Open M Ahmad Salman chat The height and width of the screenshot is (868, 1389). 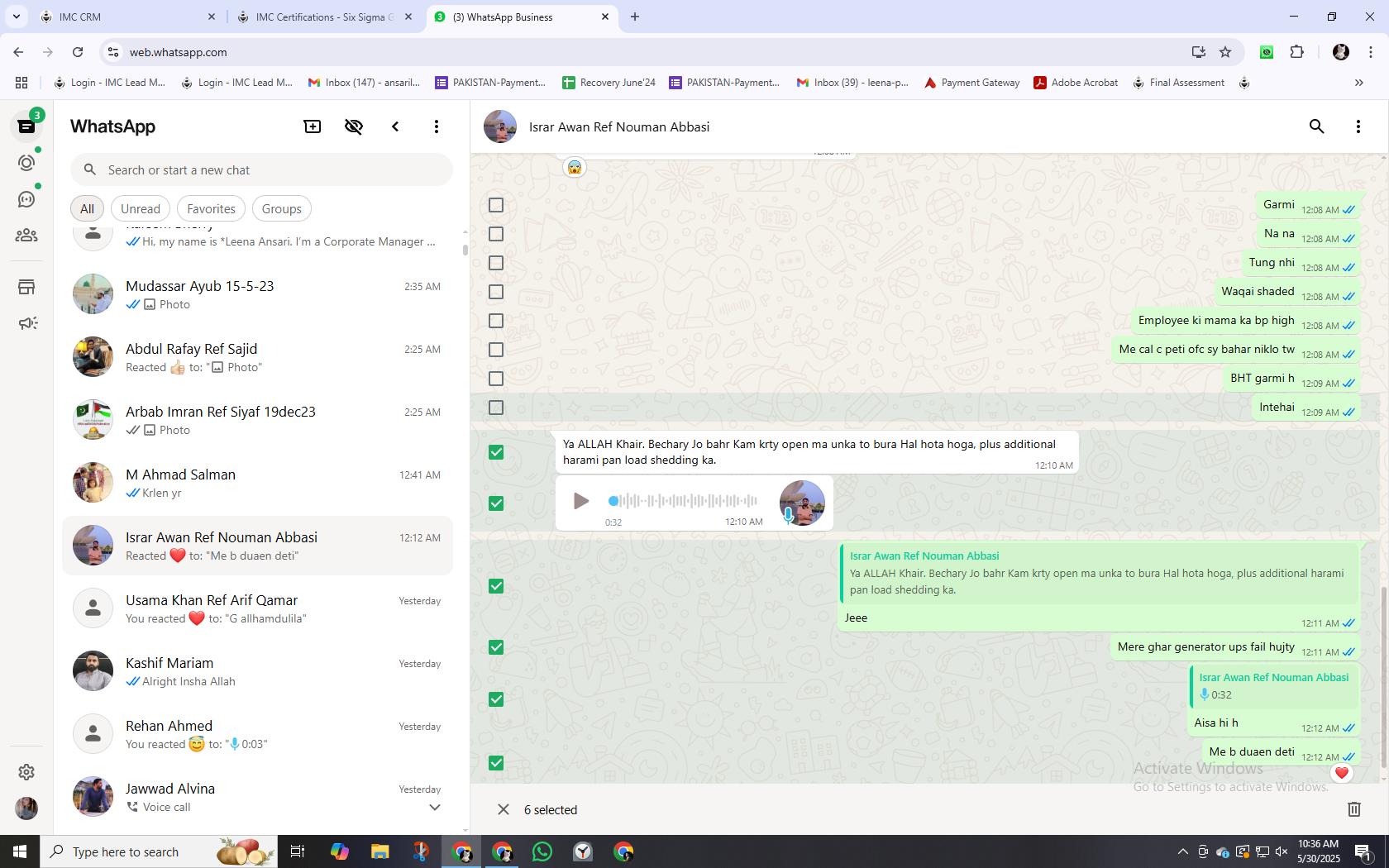[x=257, y=483]
